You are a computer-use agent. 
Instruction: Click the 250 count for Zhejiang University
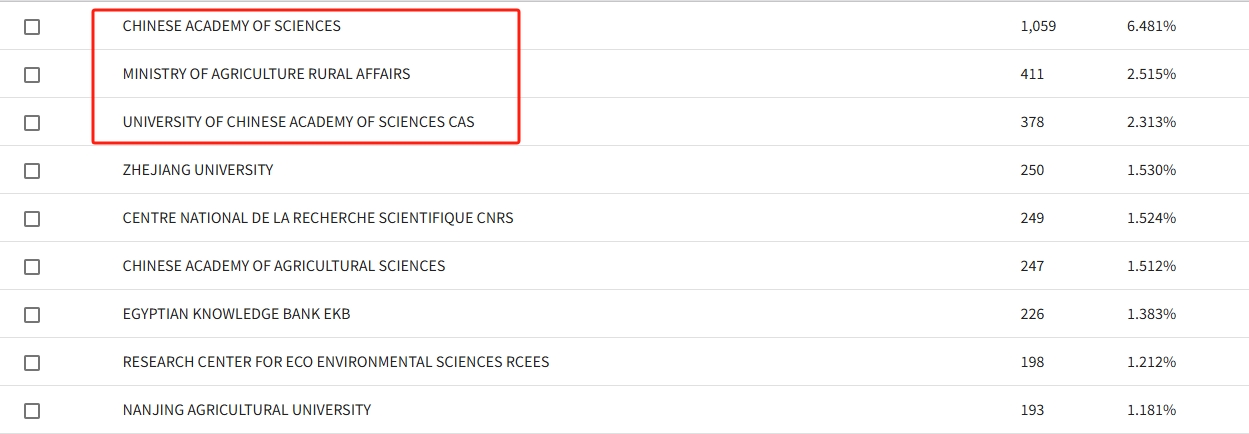click(1032, 170)
